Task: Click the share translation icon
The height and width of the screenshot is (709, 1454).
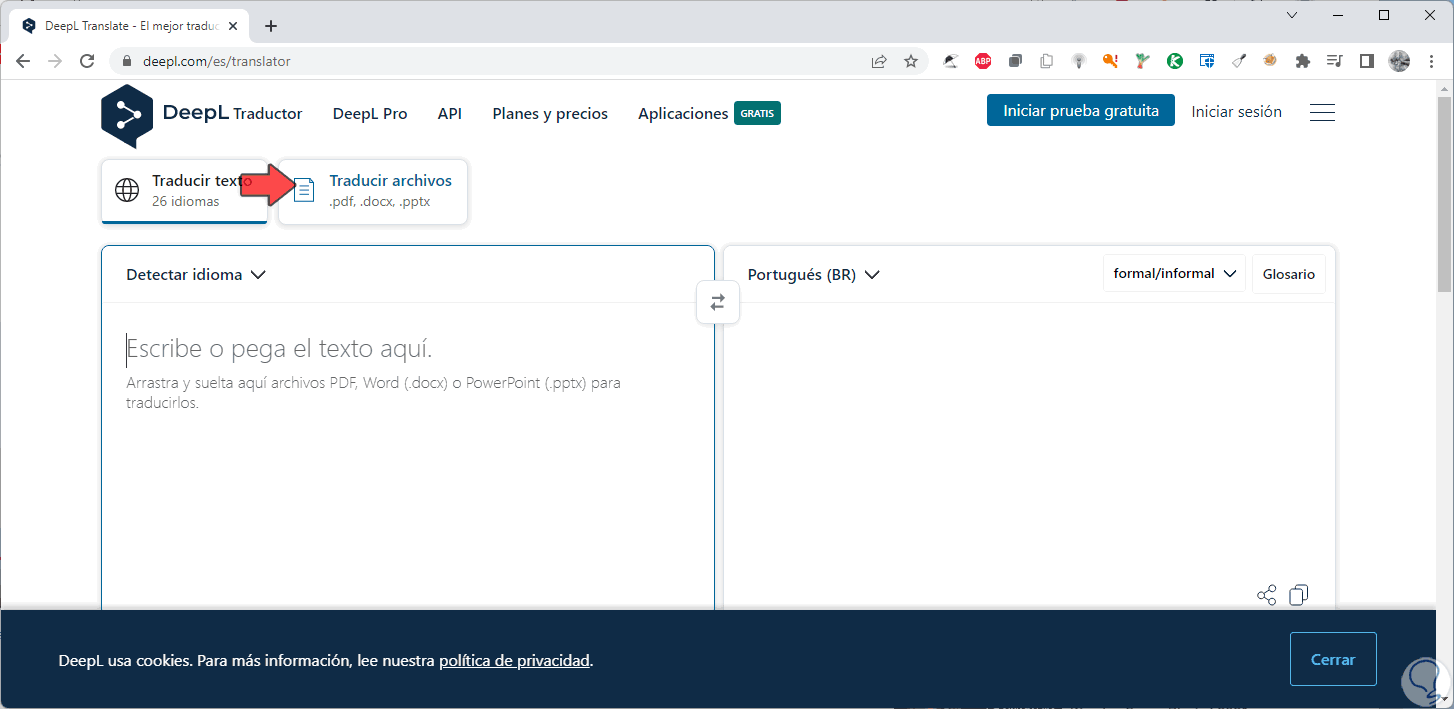Action: click(x=1266, y=595)
